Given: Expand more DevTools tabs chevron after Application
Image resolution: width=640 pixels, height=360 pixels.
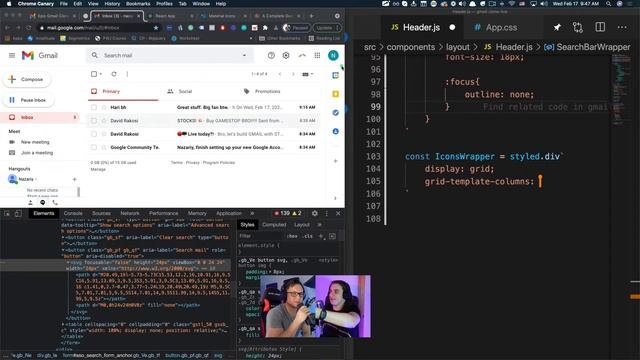Looking at the screenshot, I should click(x=252, y=213).
